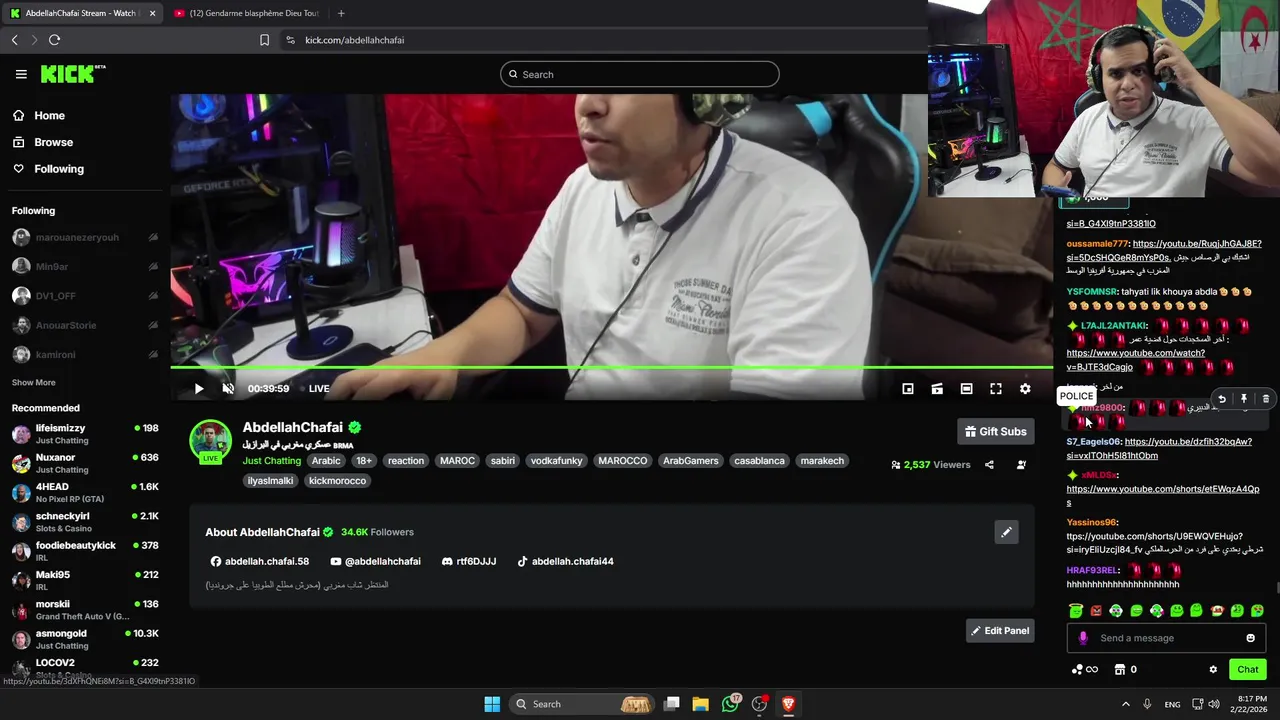Viewport: 1280px width, 720px height.
Task: Open recommended channel asmongold
Action: coord(85,639)
